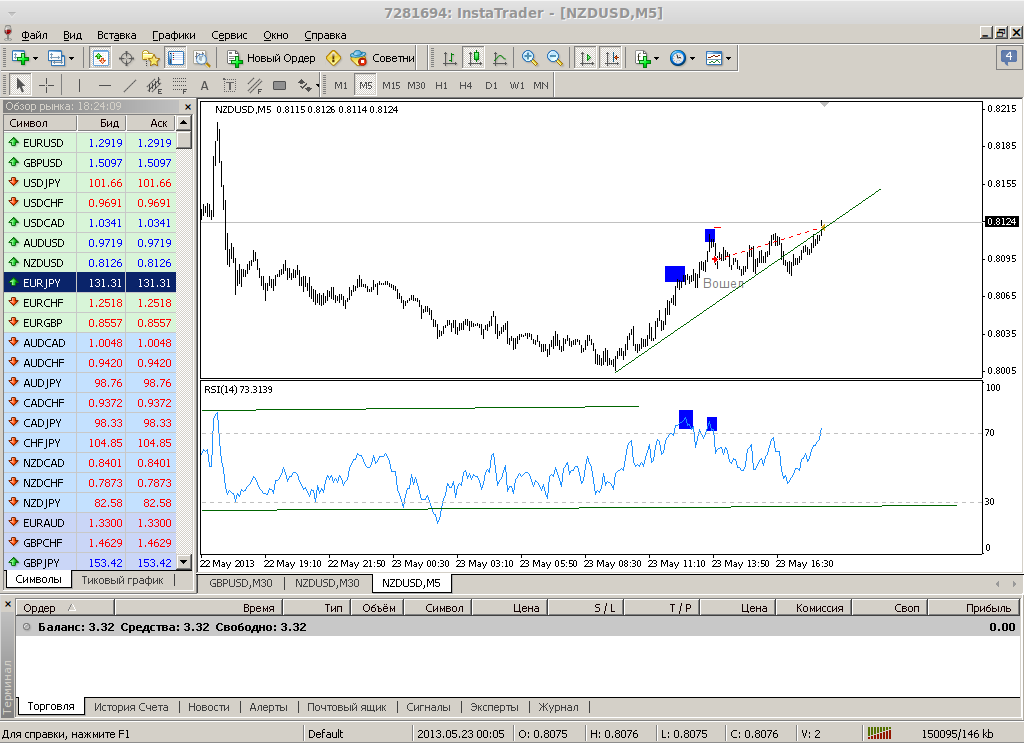Toggle chart shift
The width and height of the screenshot is (1024, 743).
pos(611,58)
